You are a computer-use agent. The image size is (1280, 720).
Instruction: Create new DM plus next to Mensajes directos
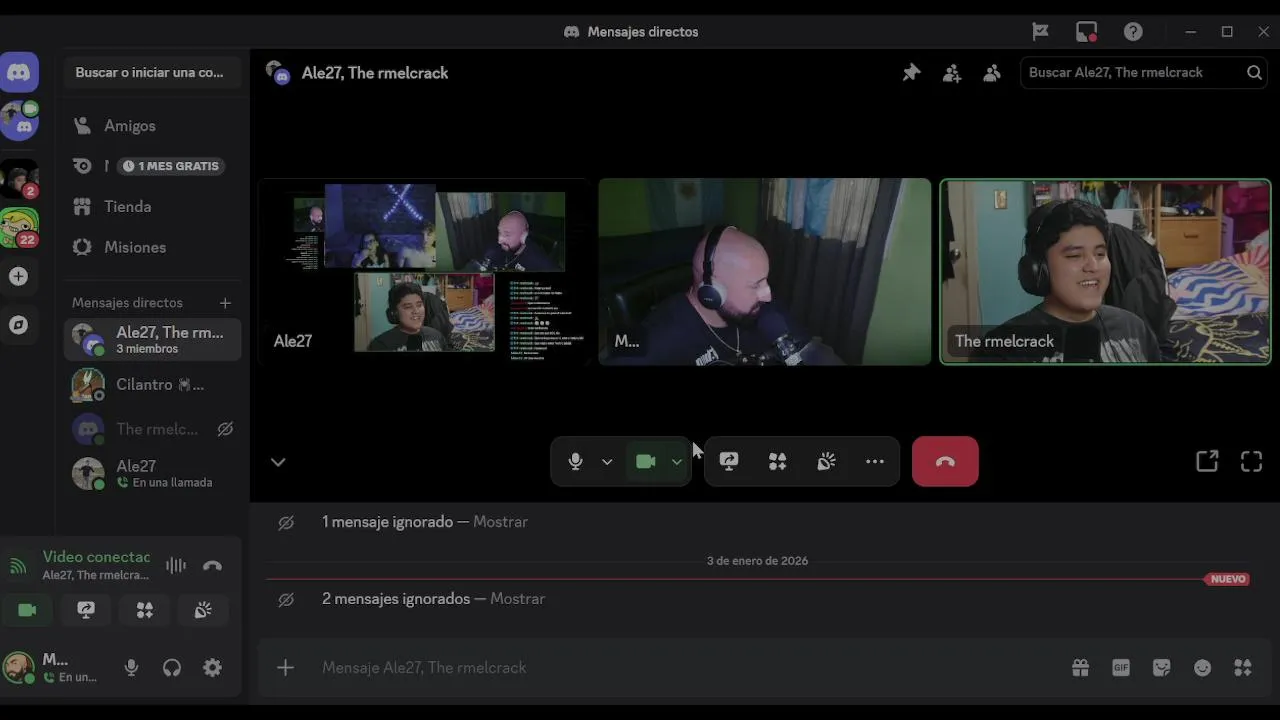(x=225, y=303)
